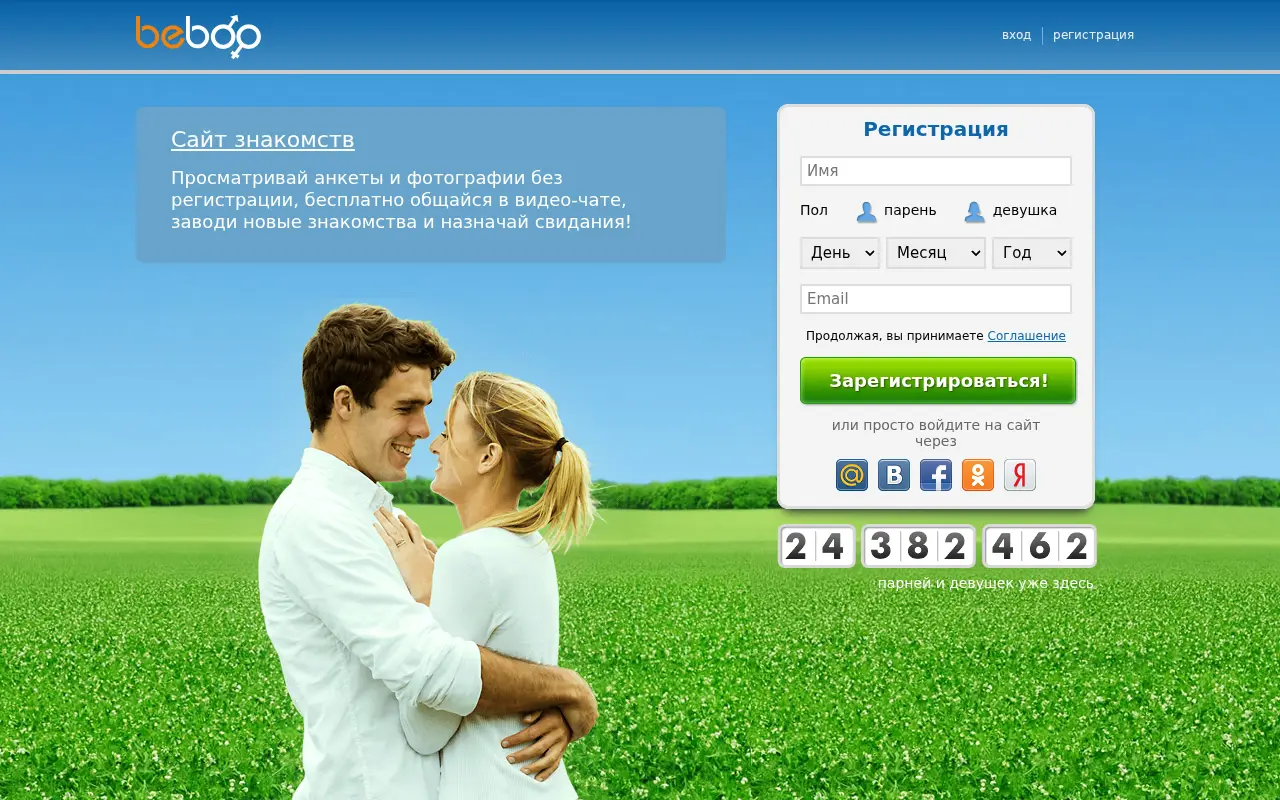Sign in with Facebook icon
The width and height of the screenshot is (1280, 800).
click(936, 475)
